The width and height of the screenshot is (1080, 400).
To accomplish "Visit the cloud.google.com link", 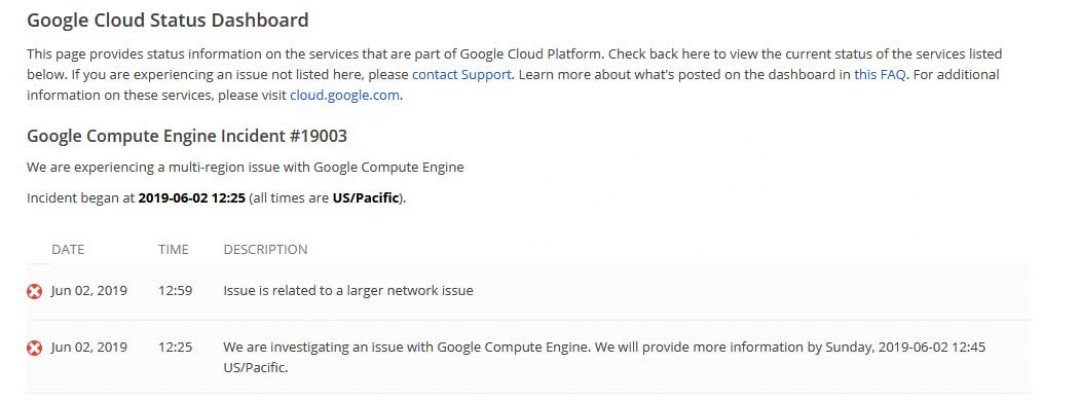I will 344,96.
